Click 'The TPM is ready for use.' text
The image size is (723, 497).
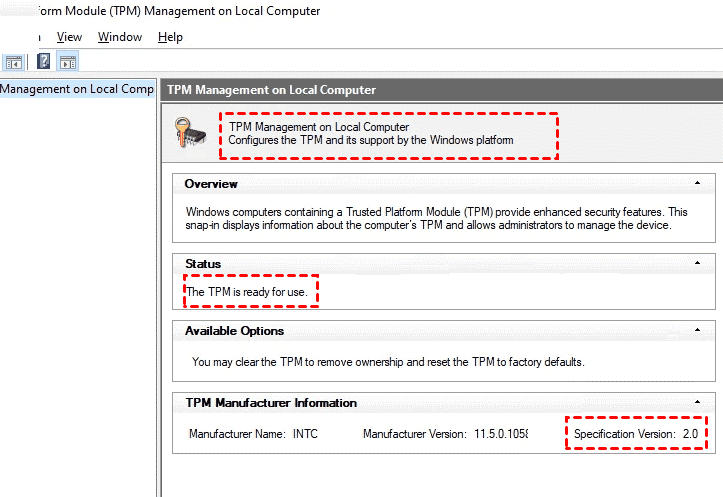click(x=247, y=292)
